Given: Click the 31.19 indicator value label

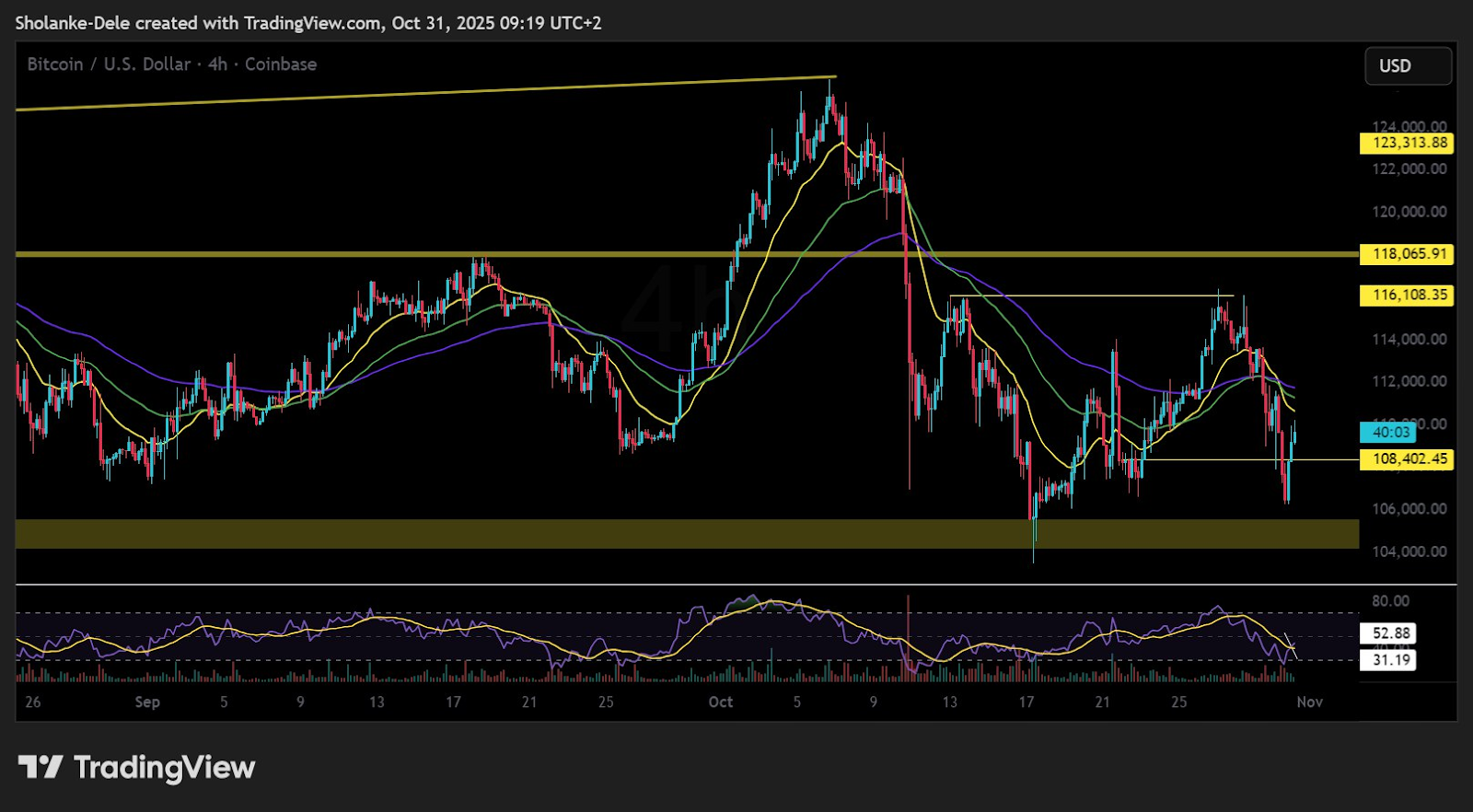Looking at the screenshot, I should [x=1390, y=660].
